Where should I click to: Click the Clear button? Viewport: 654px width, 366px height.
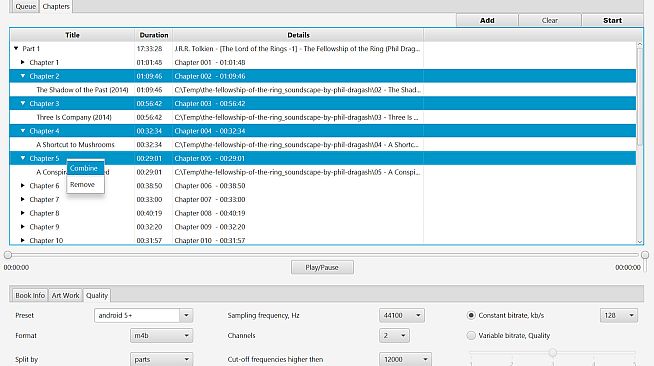(549, 20)
